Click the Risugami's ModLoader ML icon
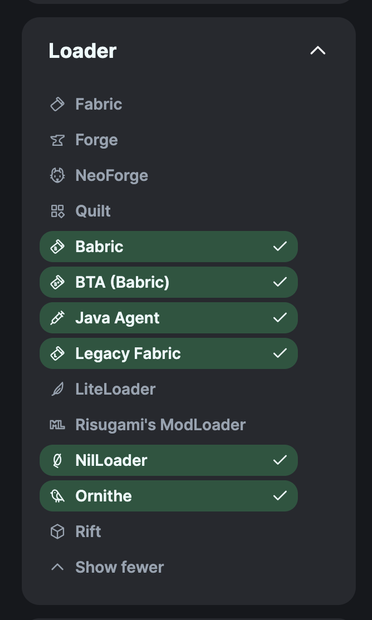Image resolution: width=372 pixels, height=620 pixels. [57, 425]
